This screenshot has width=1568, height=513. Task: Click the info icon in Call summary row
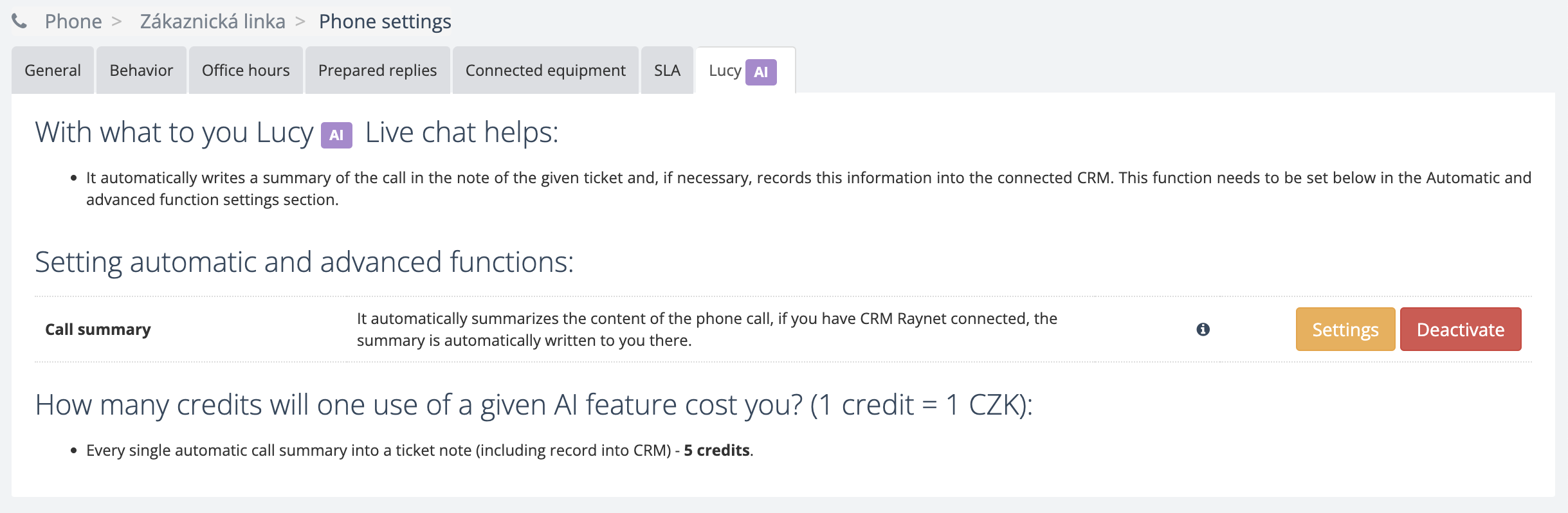pyautogui.click(x=1203, y=329)
